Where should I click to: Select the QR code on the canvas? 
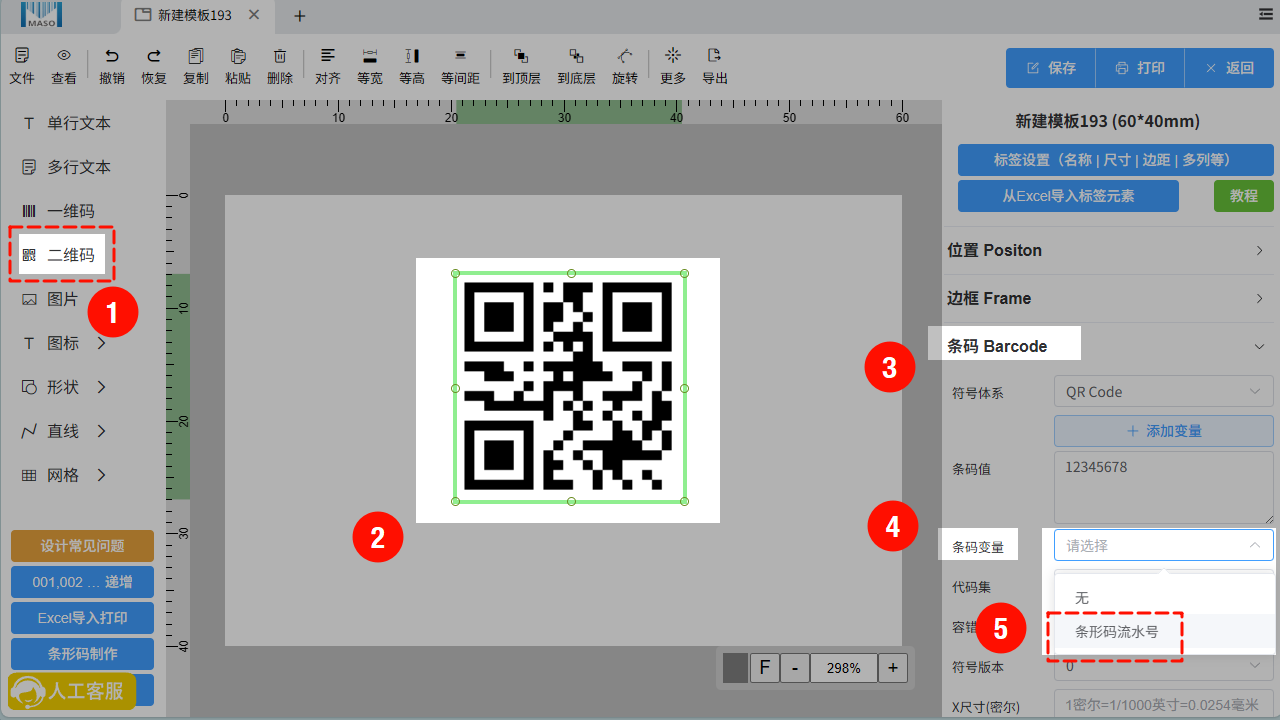click(x=570, y=387)
